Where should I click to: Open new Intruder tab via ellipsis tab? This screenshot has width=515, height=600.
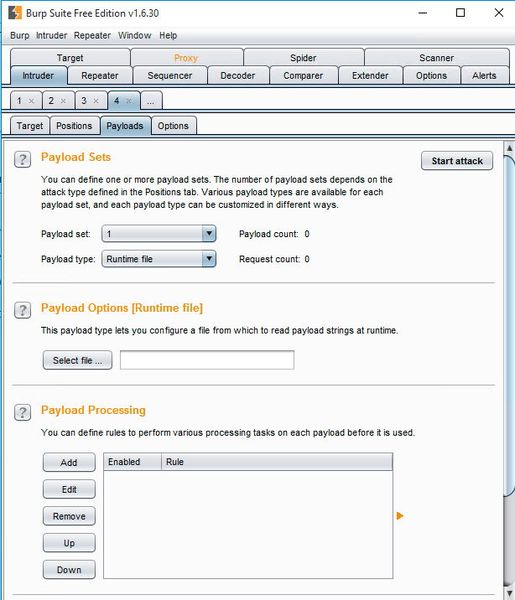[x=152, y=101]
